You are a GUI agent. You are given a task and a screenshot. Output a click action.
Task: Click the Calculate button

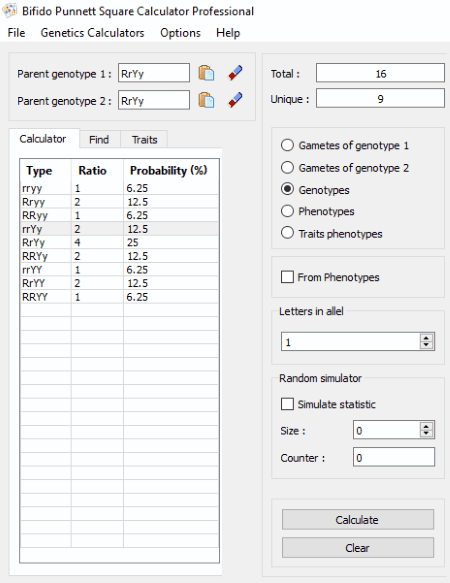pos(357,519)
